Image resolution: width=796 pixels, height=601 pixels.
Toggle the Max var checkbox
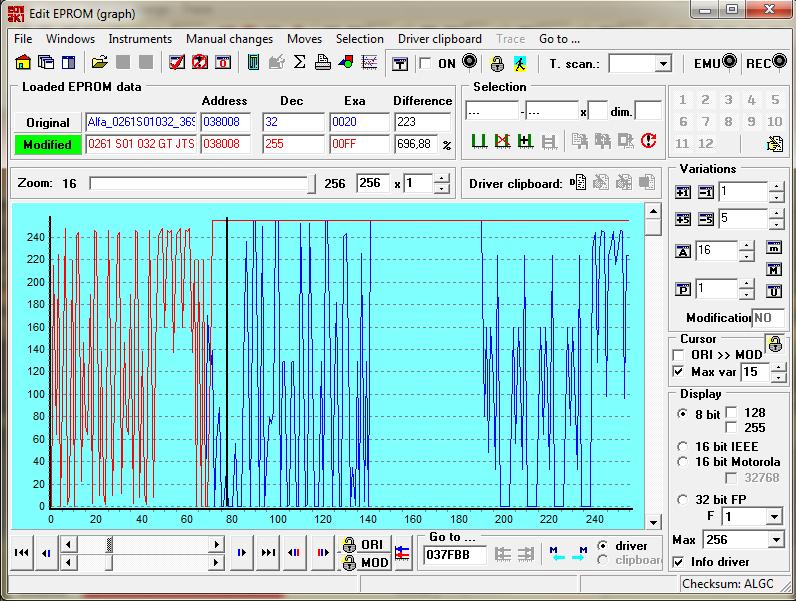[680, 372]
